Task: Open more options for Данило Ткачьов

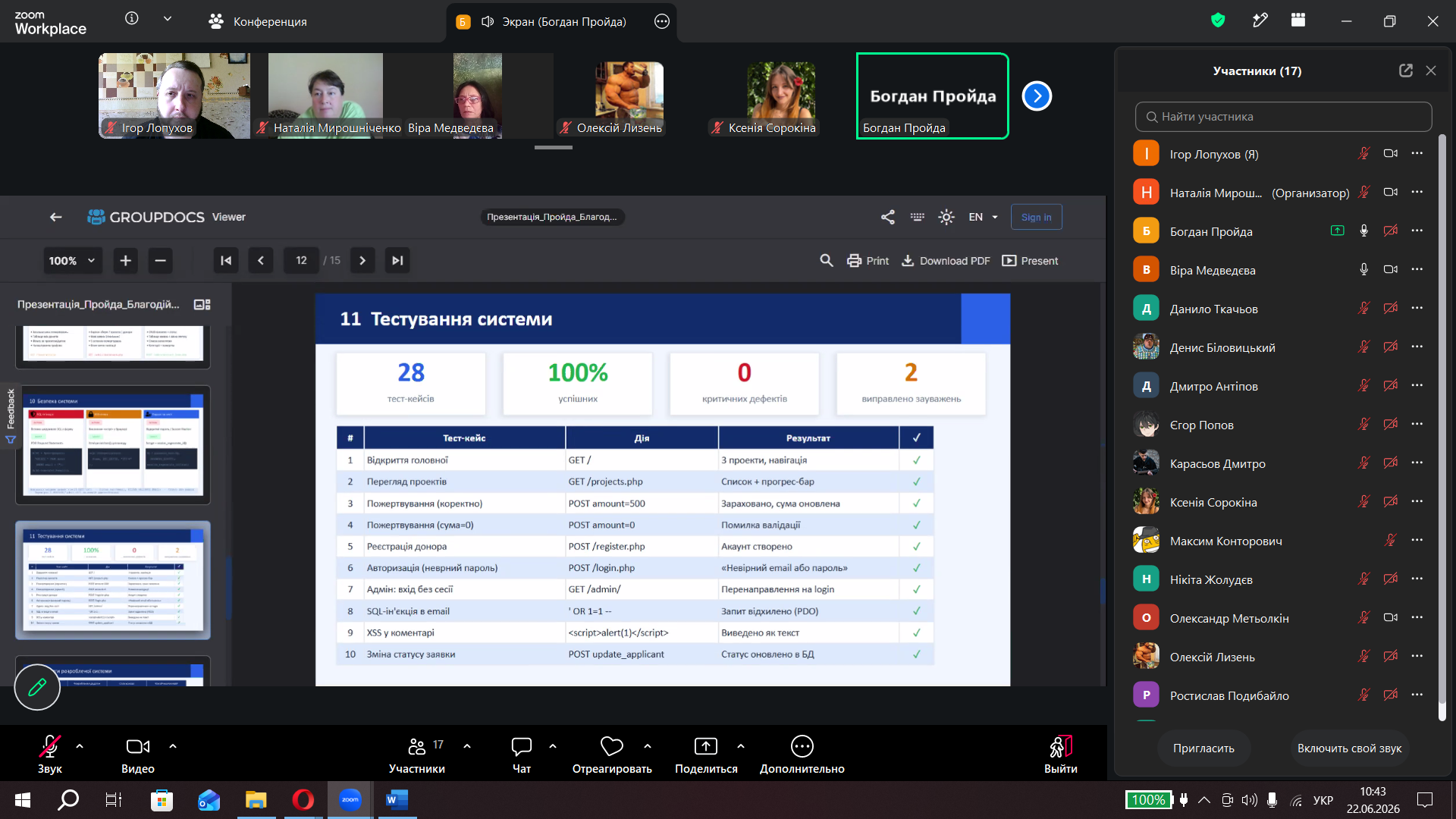Action: click(x=1417, y=309)
